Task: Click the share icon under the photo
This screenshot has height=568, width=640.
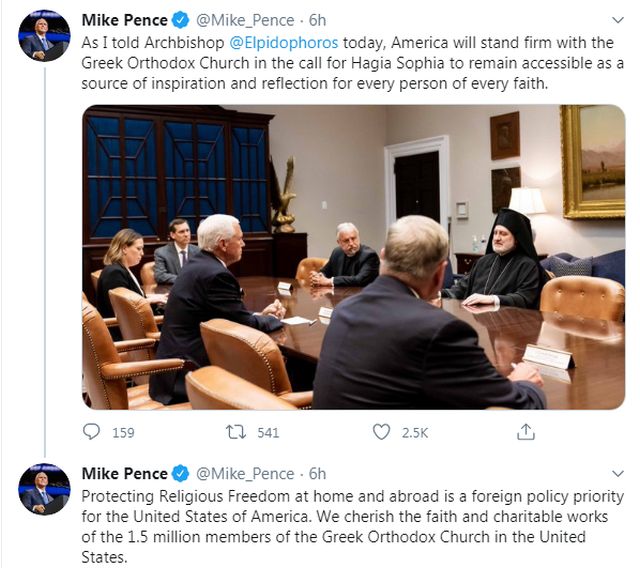Action: (x=525, y=432)
